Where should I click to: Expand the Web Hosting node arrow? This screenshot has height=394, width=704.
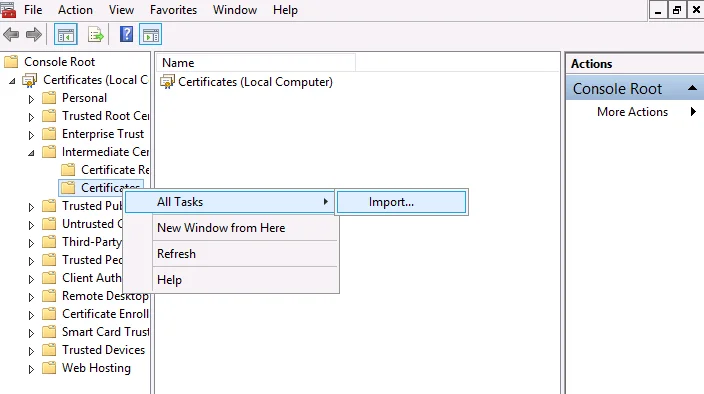click(31, 369)
